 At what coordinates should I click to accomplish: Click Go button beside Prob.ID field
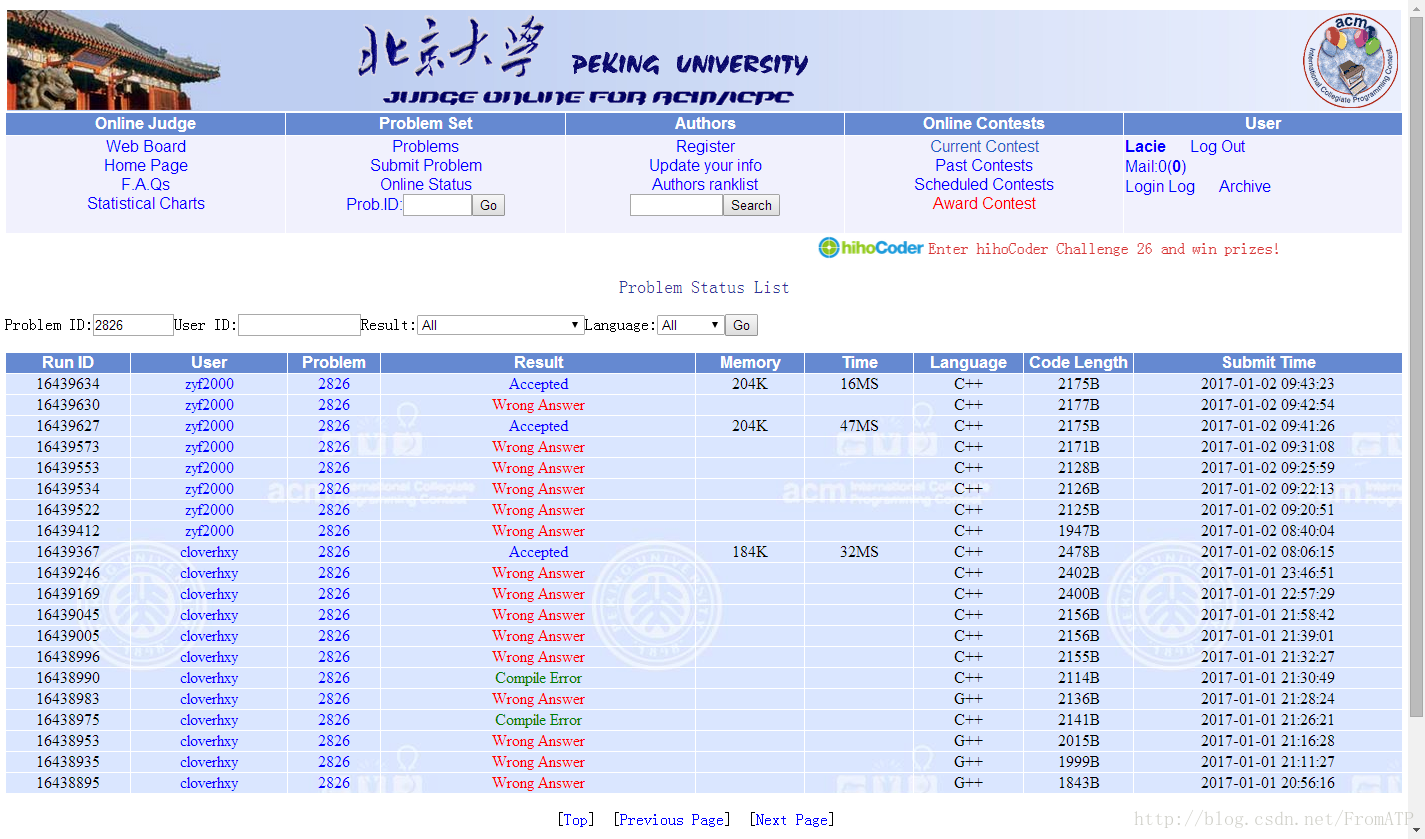tap(488, 205)
